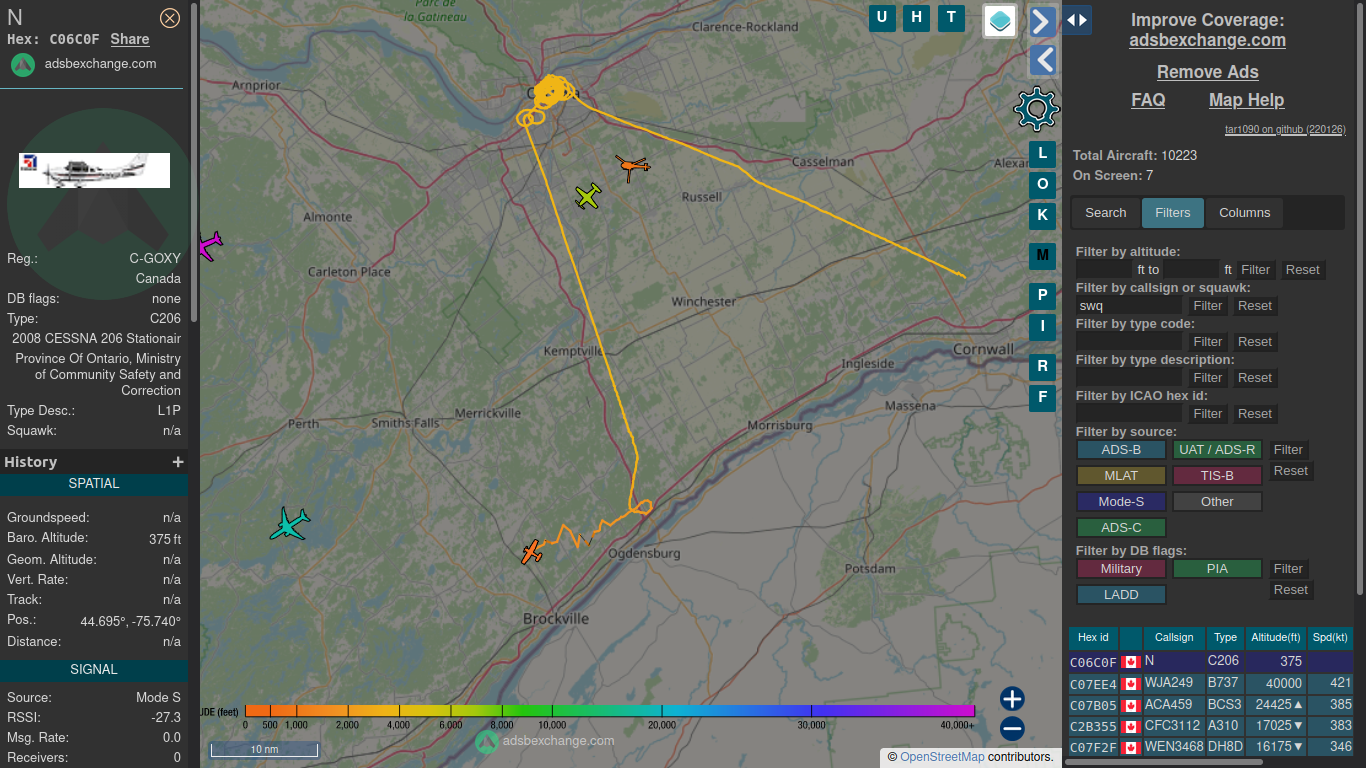Click the Canada flag in C06C0F row

click(x=1131, y=661)
